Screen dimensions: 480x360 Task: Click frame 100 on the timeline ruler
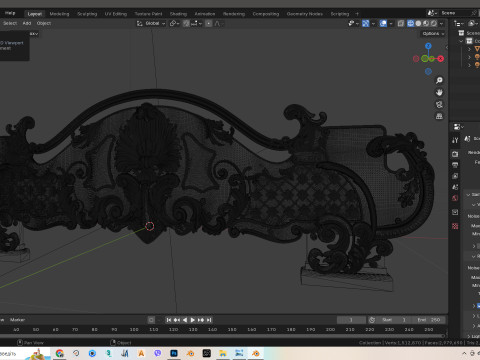point(134,329)
